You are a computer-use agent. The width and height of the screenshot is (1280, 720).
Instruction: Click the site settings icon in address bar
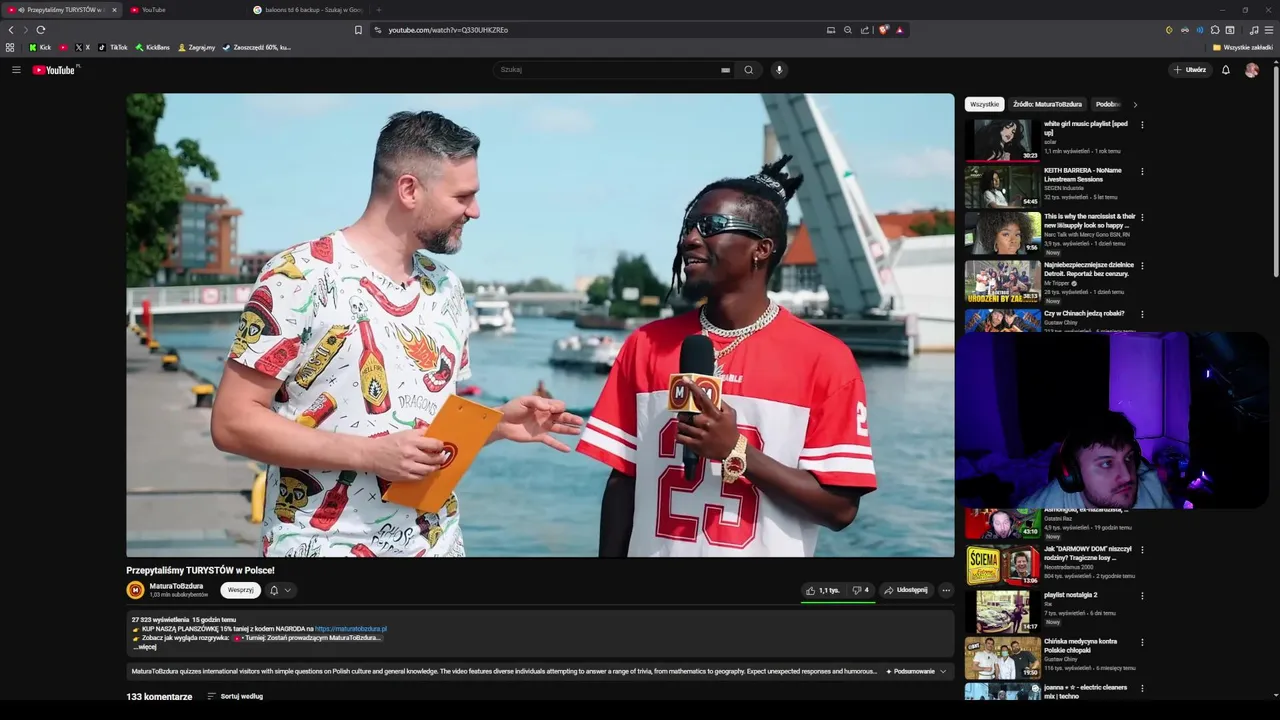point(378,30)
